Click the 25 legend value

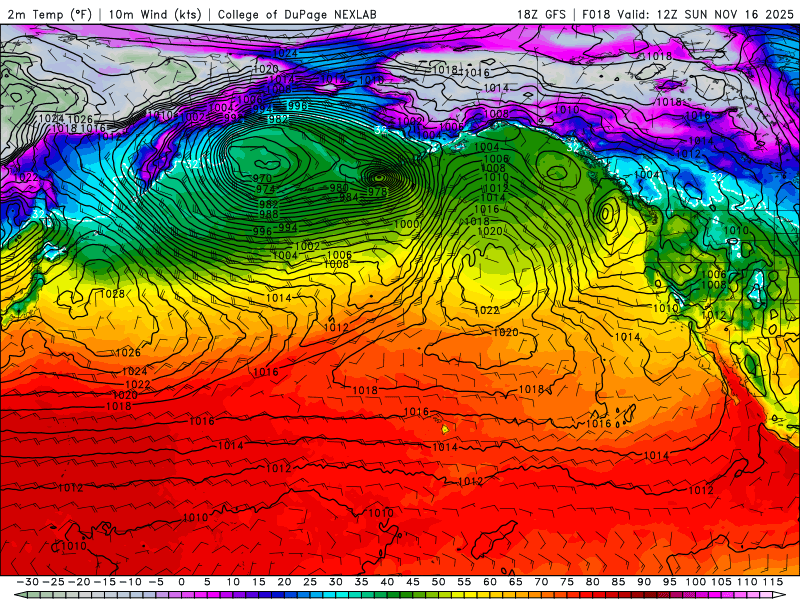[310, 582]
